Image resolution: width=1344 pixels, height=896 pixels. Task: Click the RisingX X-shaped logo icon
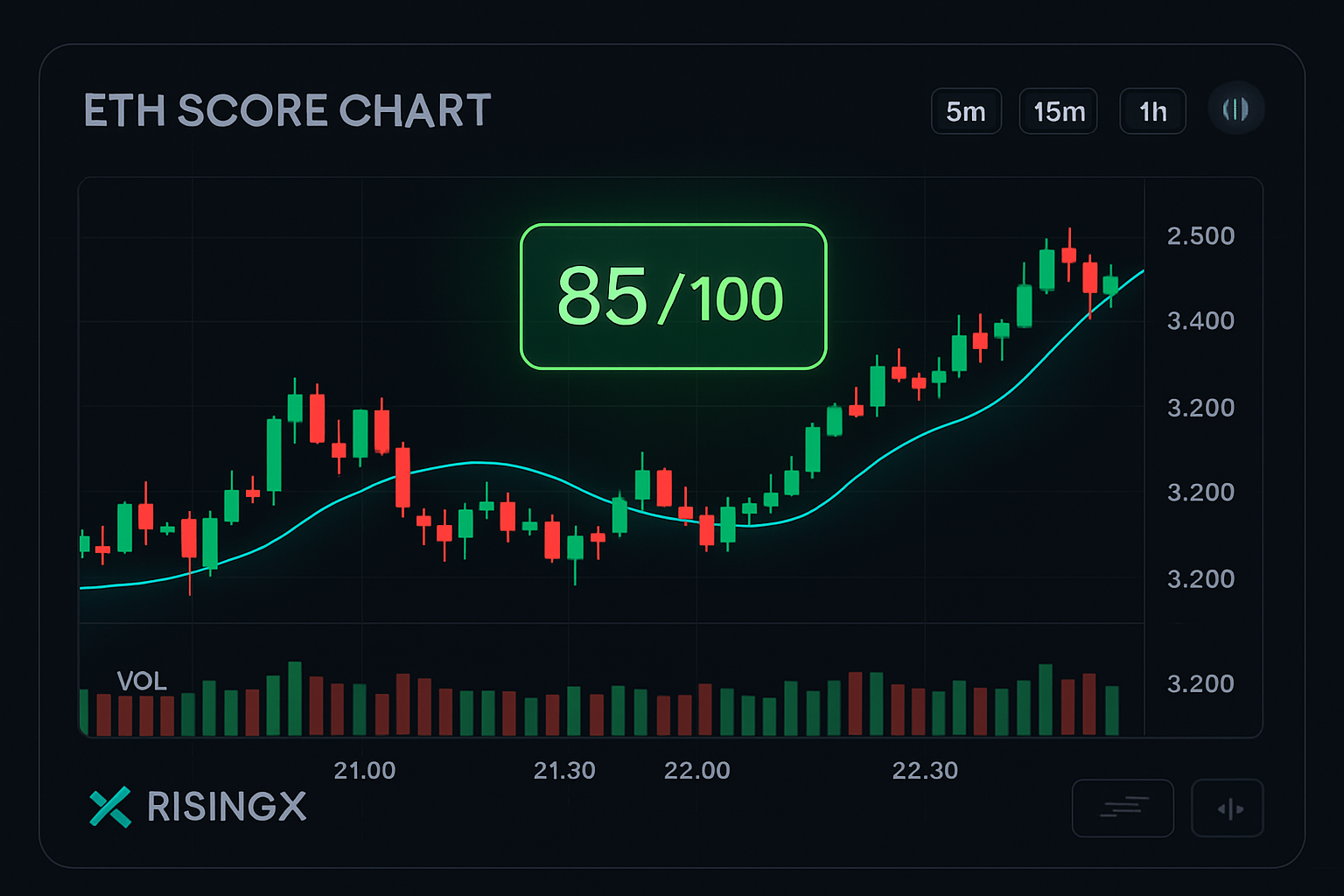point(110,807)
